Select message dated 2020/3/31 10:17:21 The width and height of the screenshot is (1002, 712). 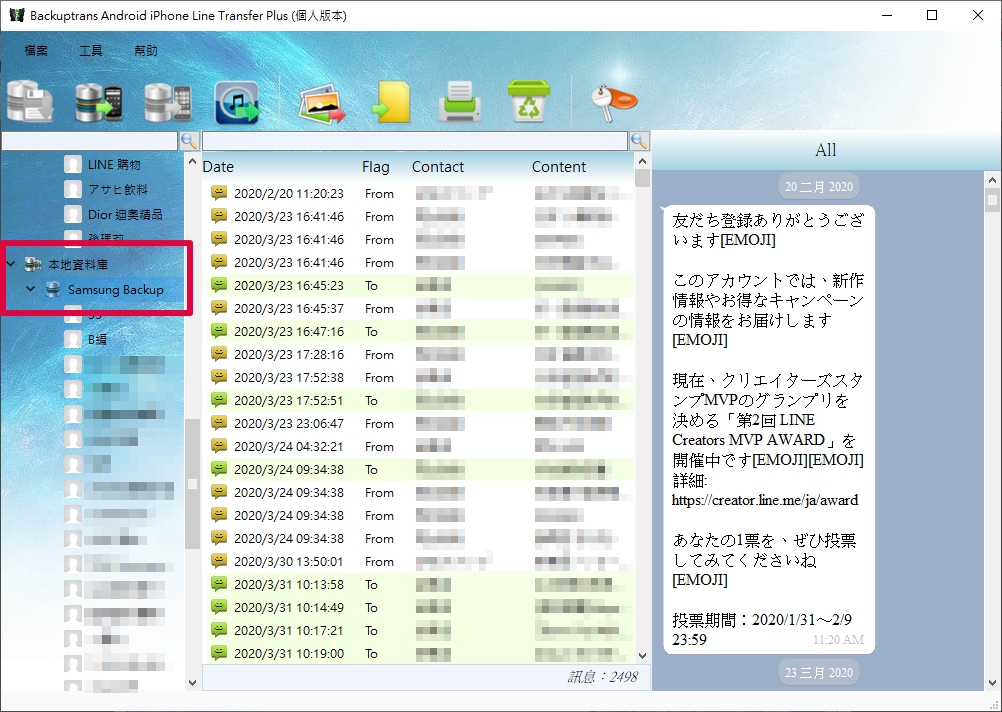[419, 630]
